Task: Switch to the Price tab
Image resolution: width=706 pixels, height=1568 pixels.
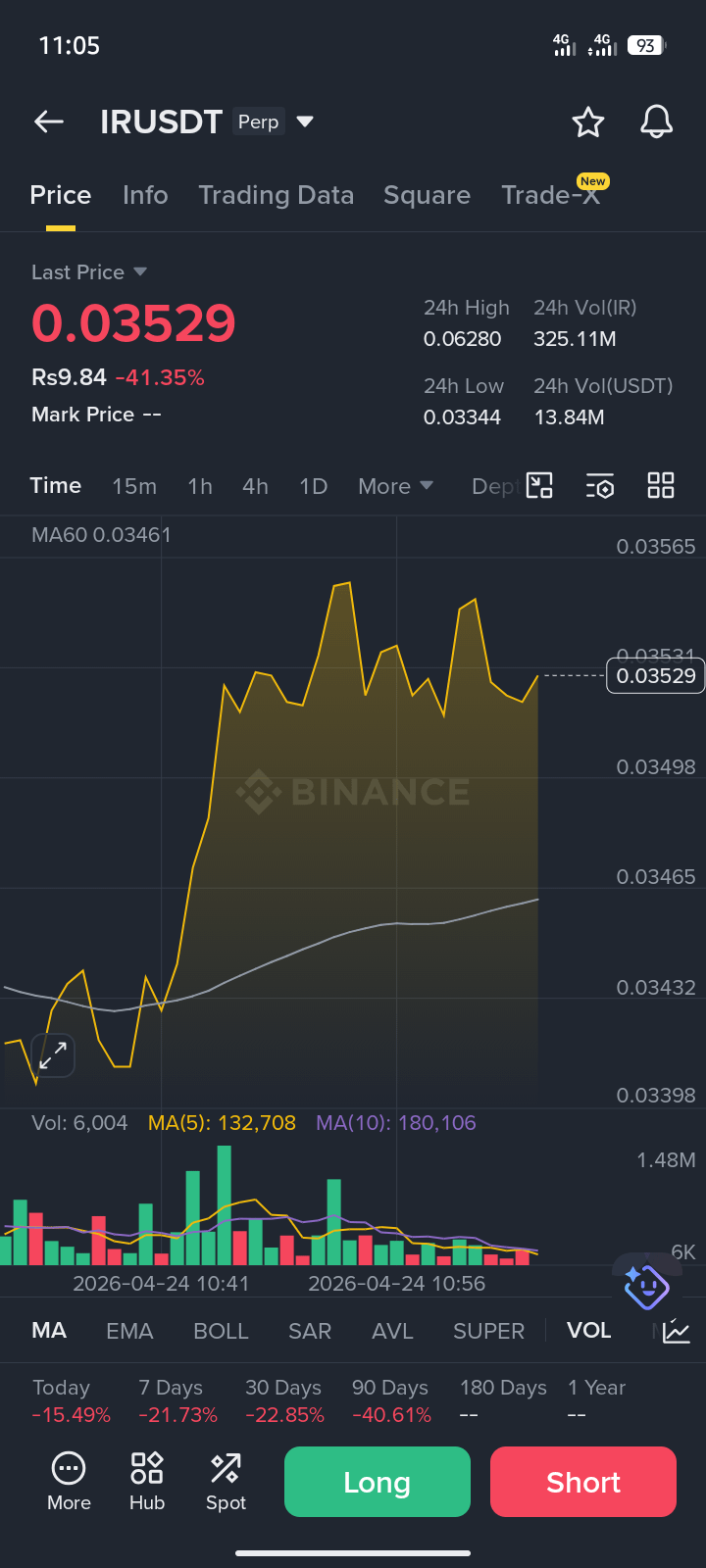Action: pos(61,195)
